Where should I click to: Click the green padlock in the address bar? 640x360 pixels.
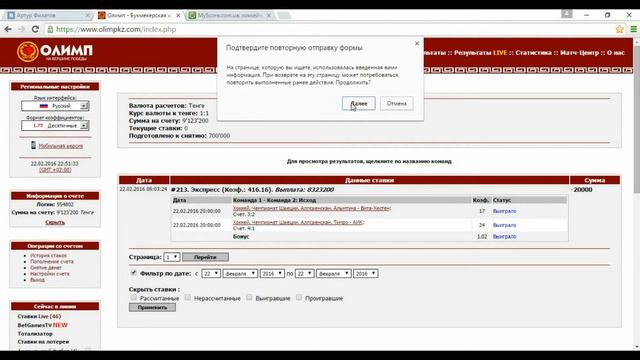pyautogui.click(x=50, y=29)
